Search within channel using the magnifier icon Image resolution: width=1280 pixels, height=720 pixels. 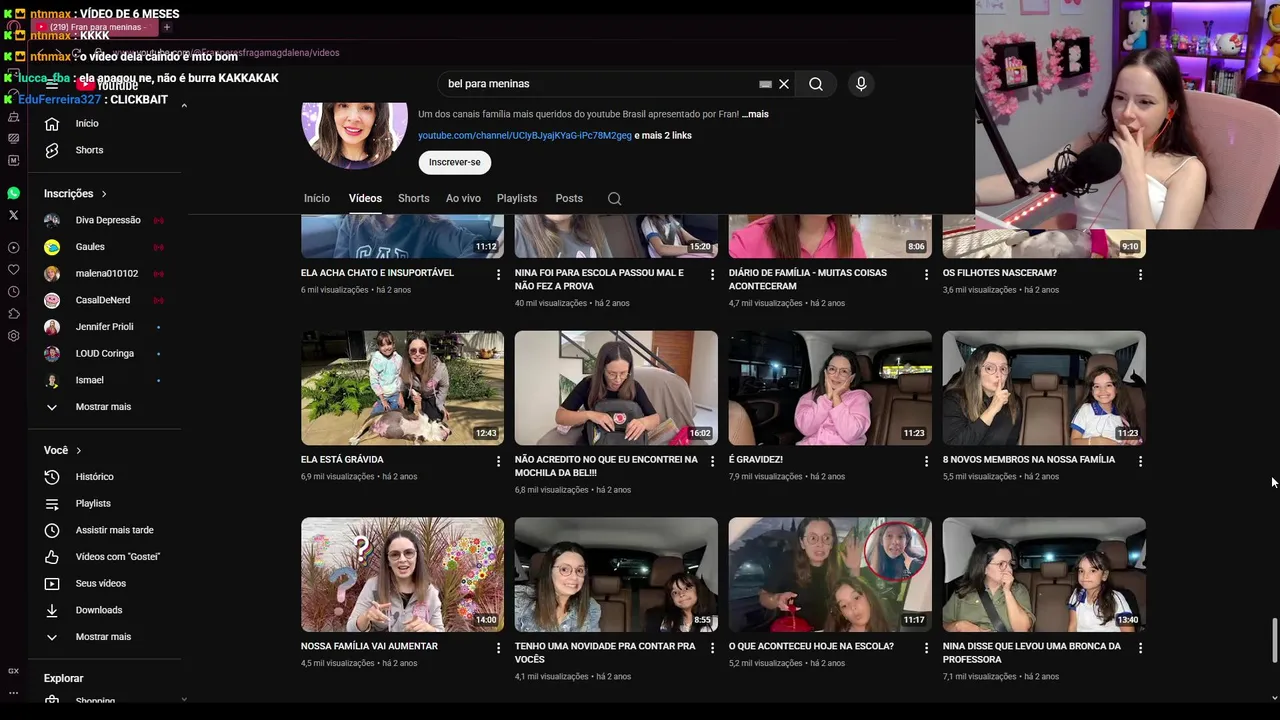click(614, 198)
